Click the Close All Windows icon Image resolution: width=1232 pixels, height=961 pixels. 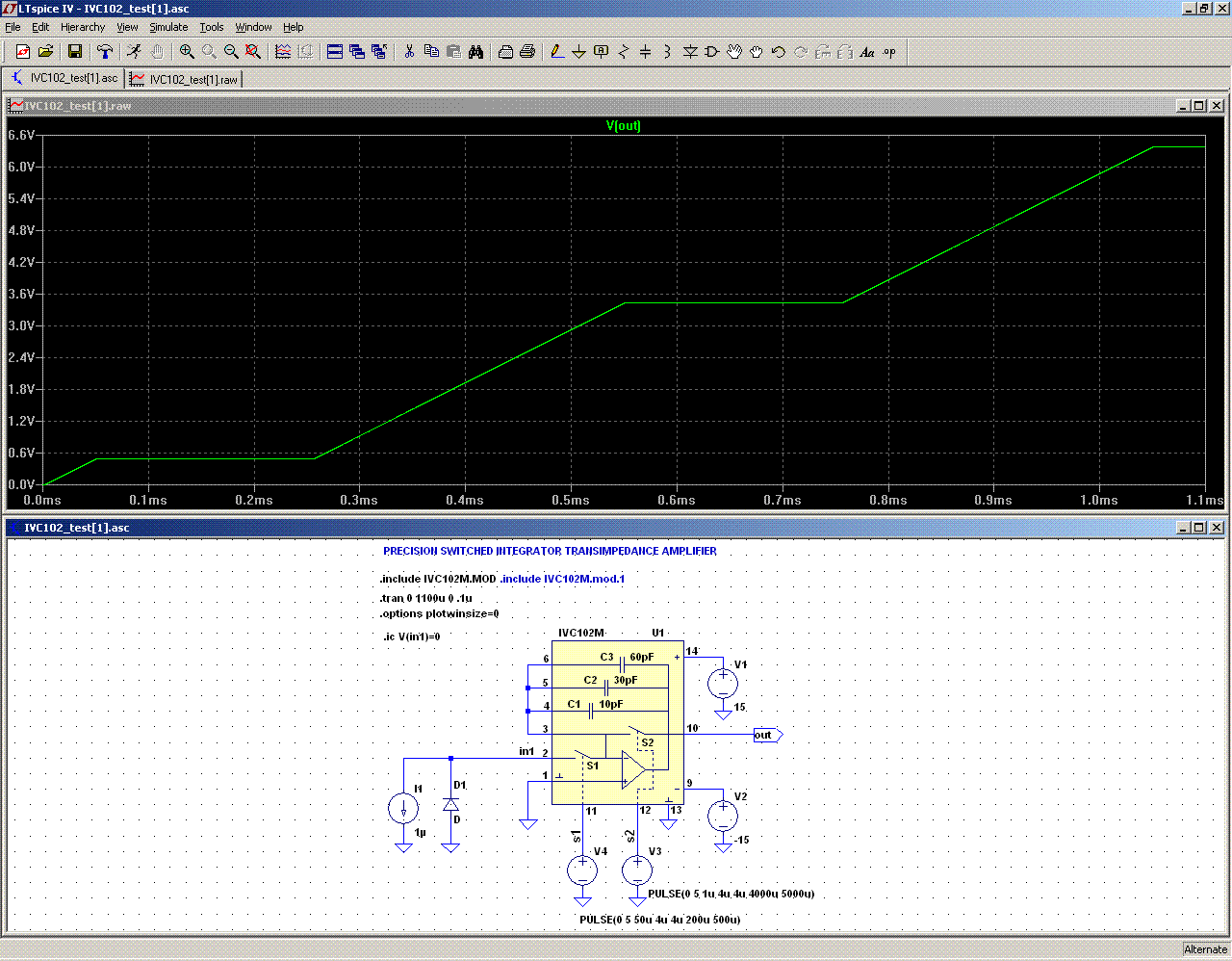pos(379,52)
